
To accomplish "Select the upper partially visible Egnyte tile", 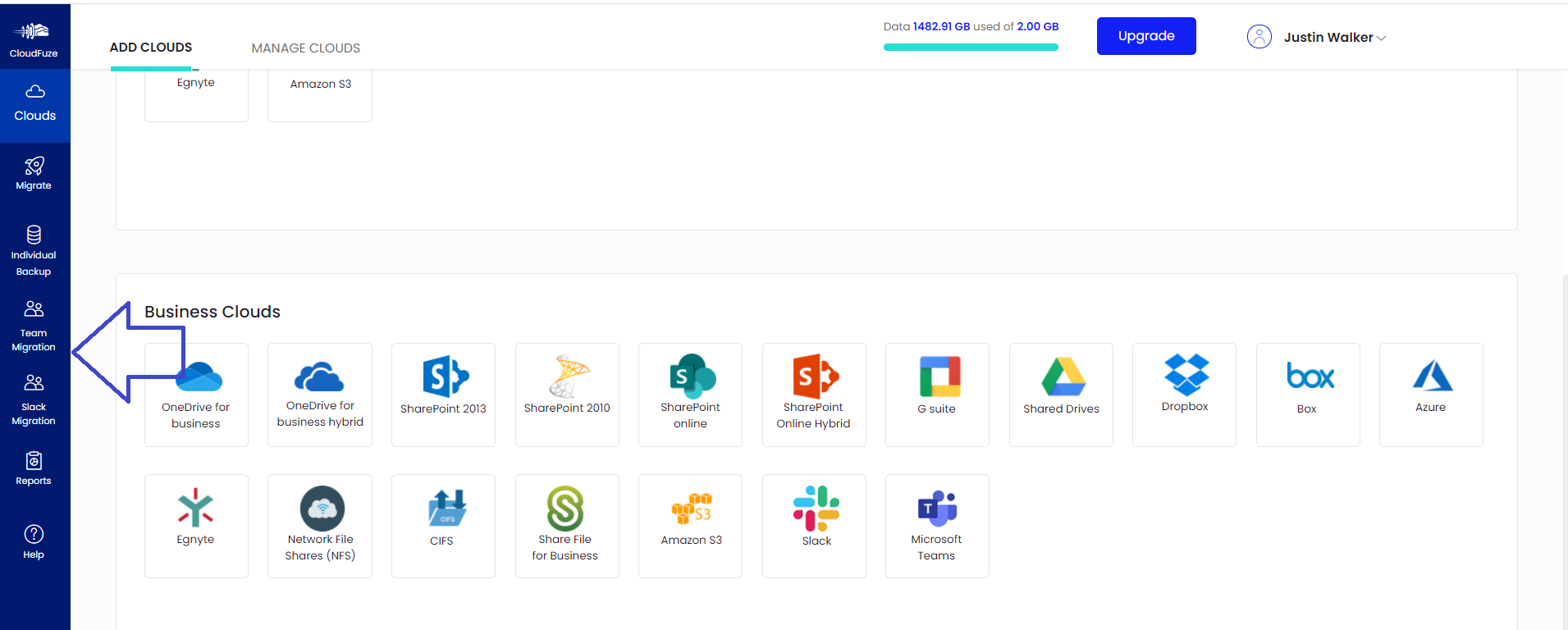I will click(x=196, y=95).
